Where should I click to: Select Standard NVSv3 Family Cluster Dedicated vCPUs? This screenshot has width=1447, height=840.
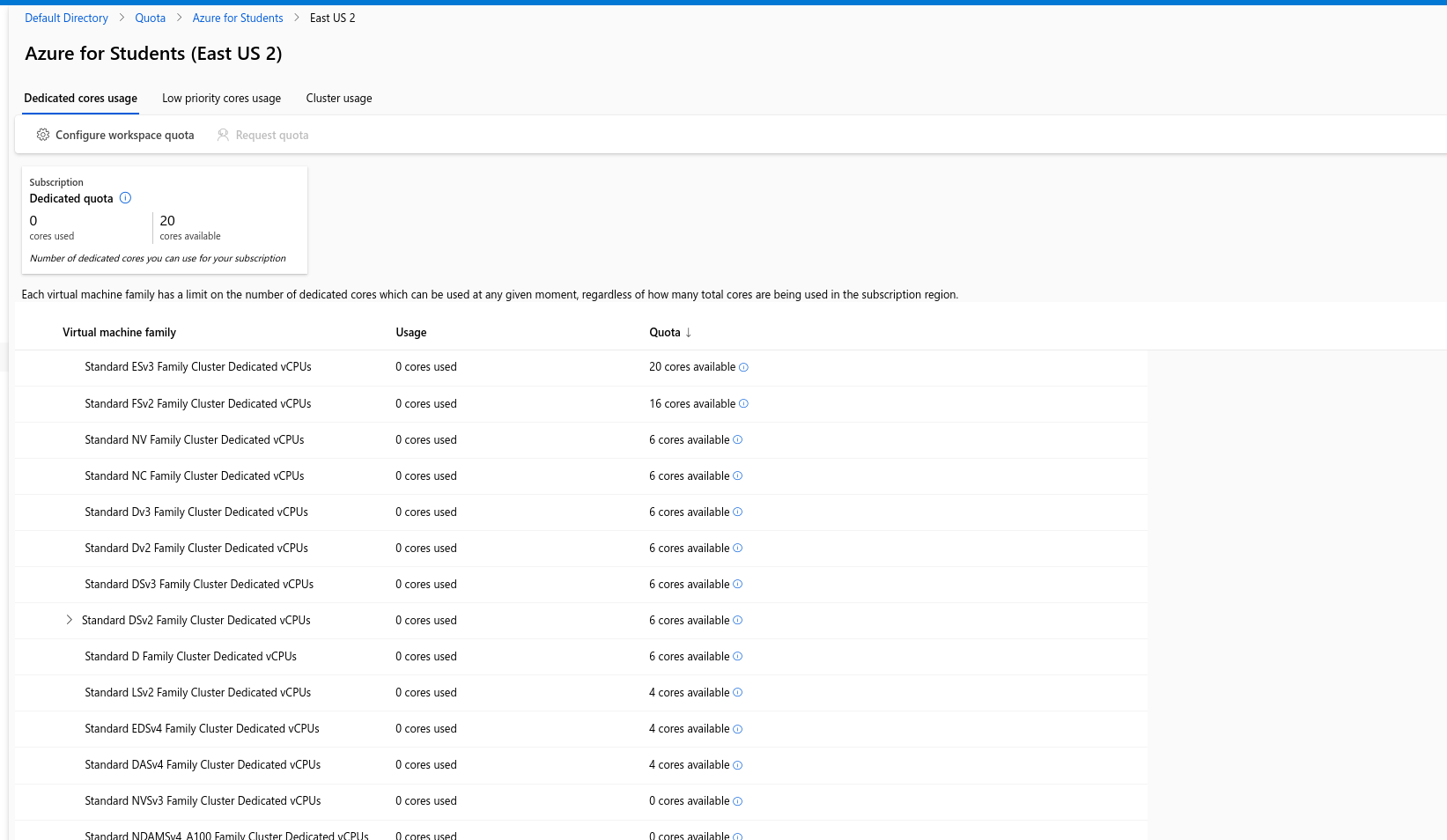click(x=203, y=800)
